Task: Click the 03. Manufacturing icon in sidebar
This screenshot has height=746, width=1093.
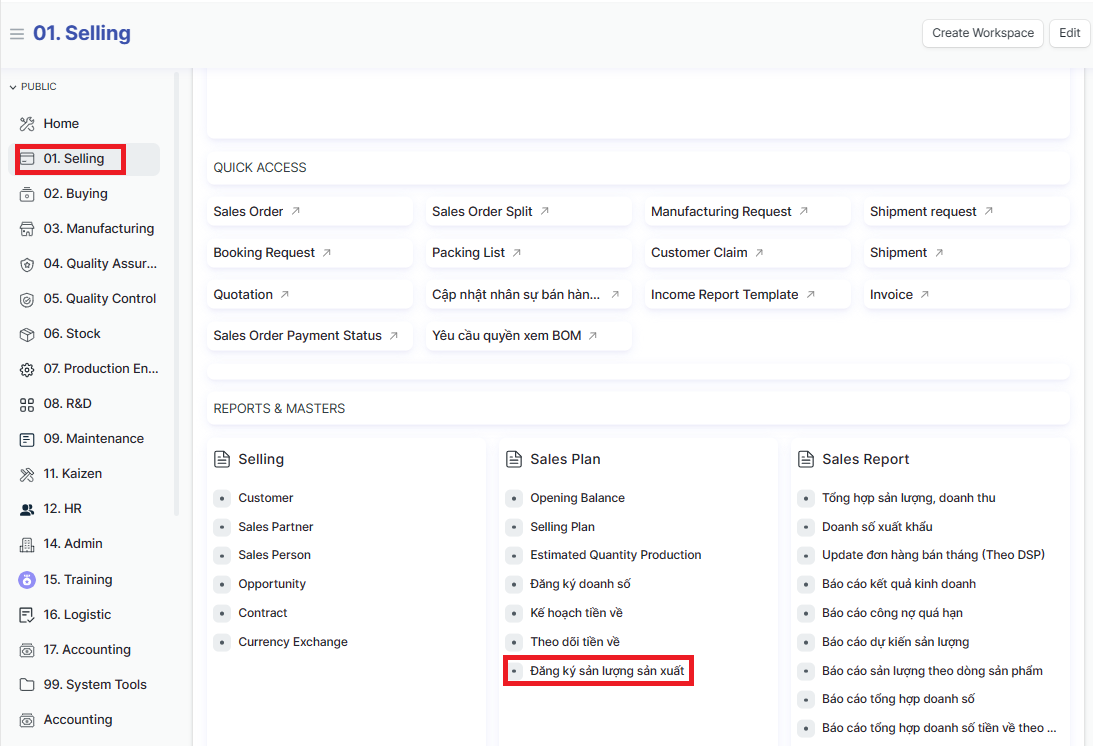Action: click(x=27, y=229)
